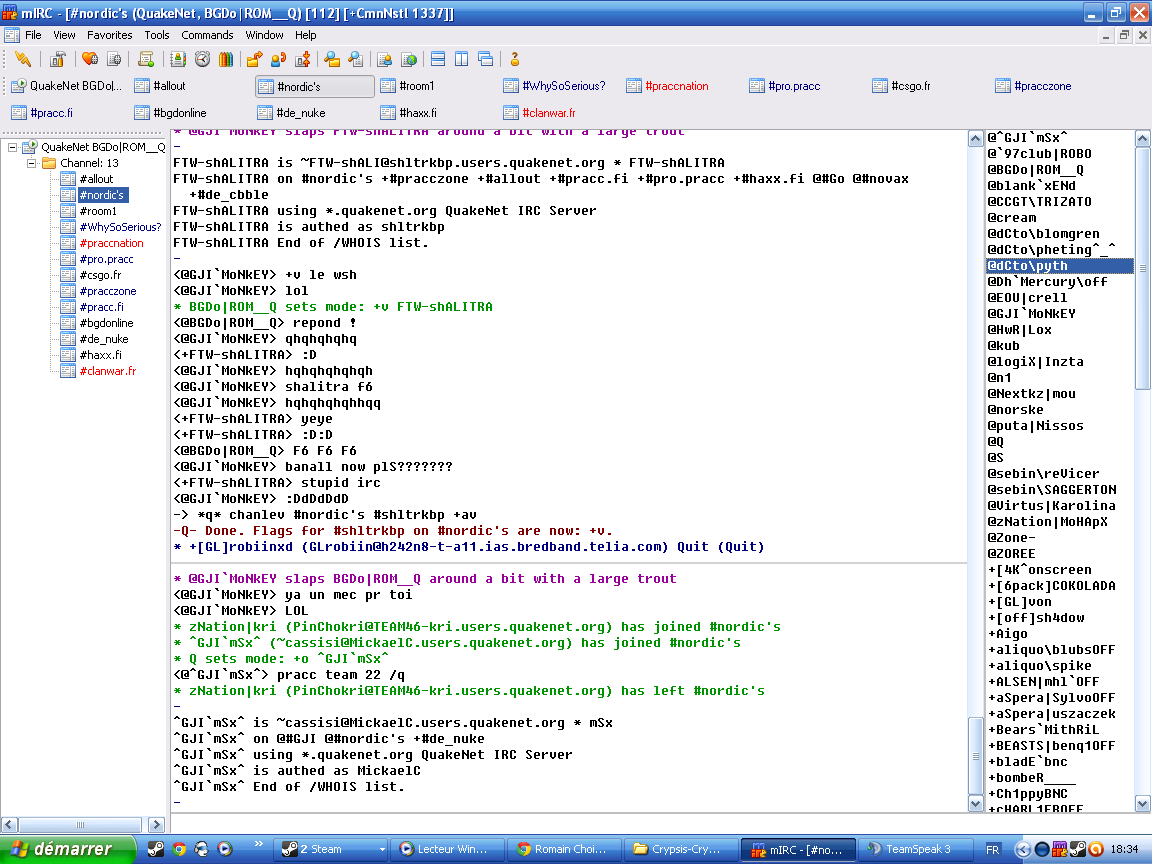Click the Tile Horizontal windows icon
The height and width of the screenshot is (864, 1152).
point(438,59)
